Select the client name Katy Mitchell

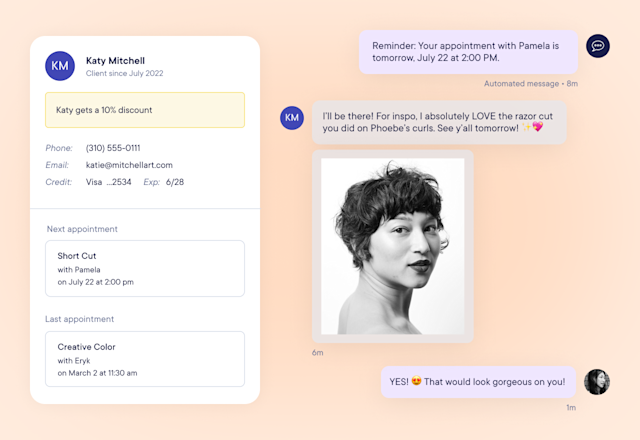[115, 60]
